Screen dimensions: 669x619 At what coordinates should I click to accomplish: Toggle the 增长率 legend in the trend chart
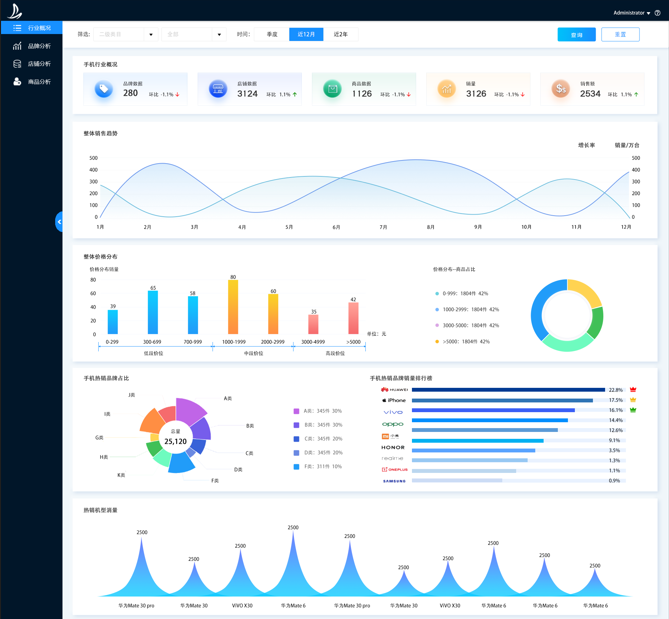(586, 145)
